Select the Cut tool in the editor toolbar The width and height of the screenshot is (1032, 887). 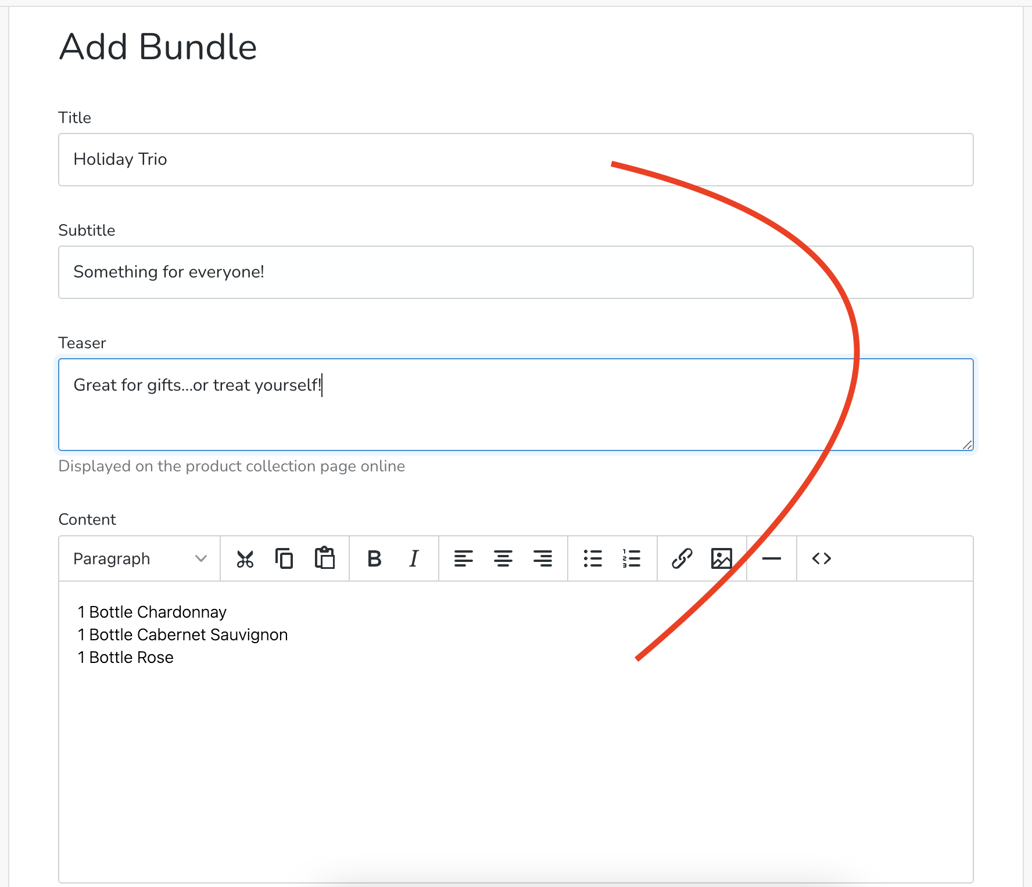pos(245,558)
